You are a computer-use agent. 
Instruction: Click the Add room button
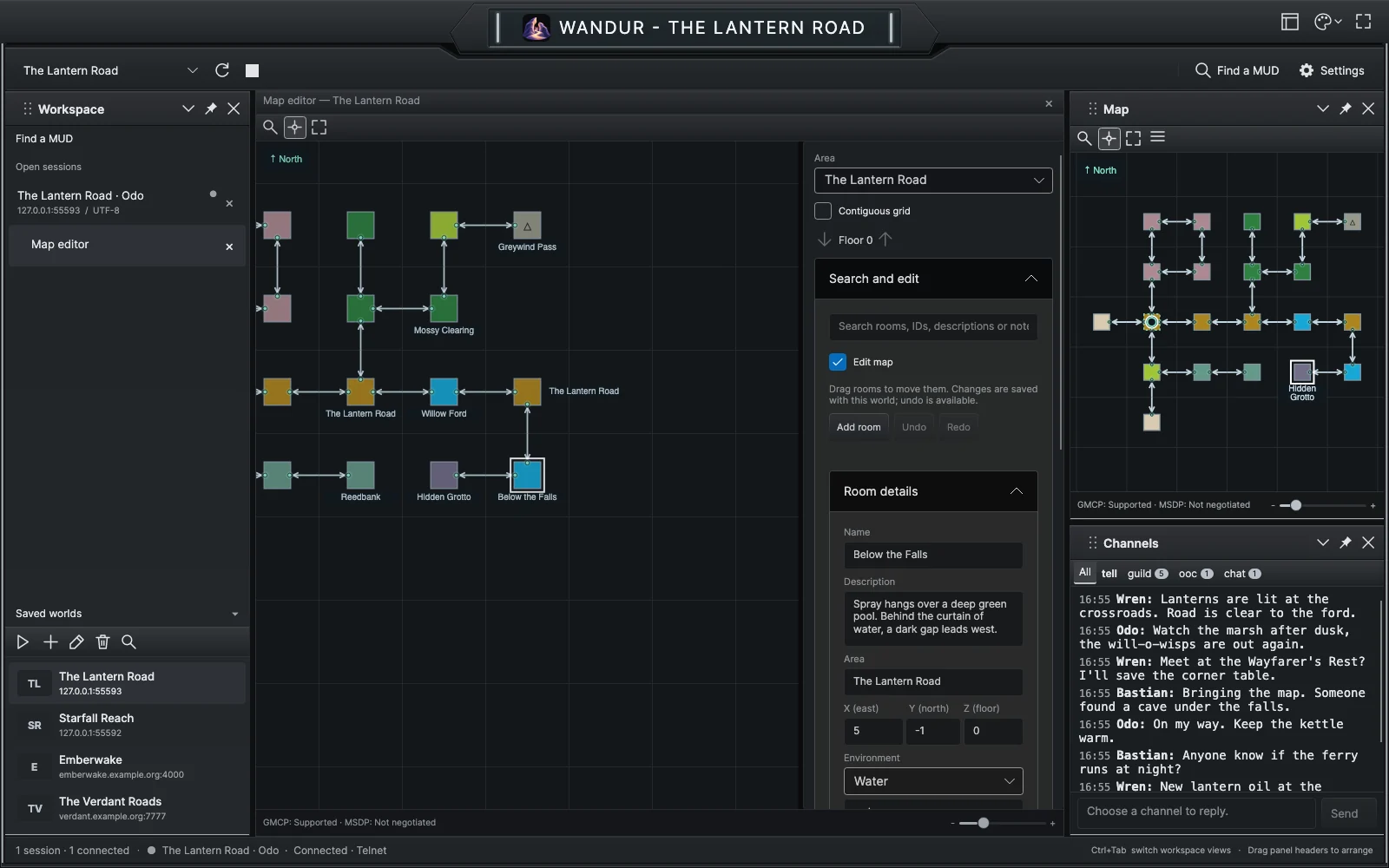click(x=859, y=427)
